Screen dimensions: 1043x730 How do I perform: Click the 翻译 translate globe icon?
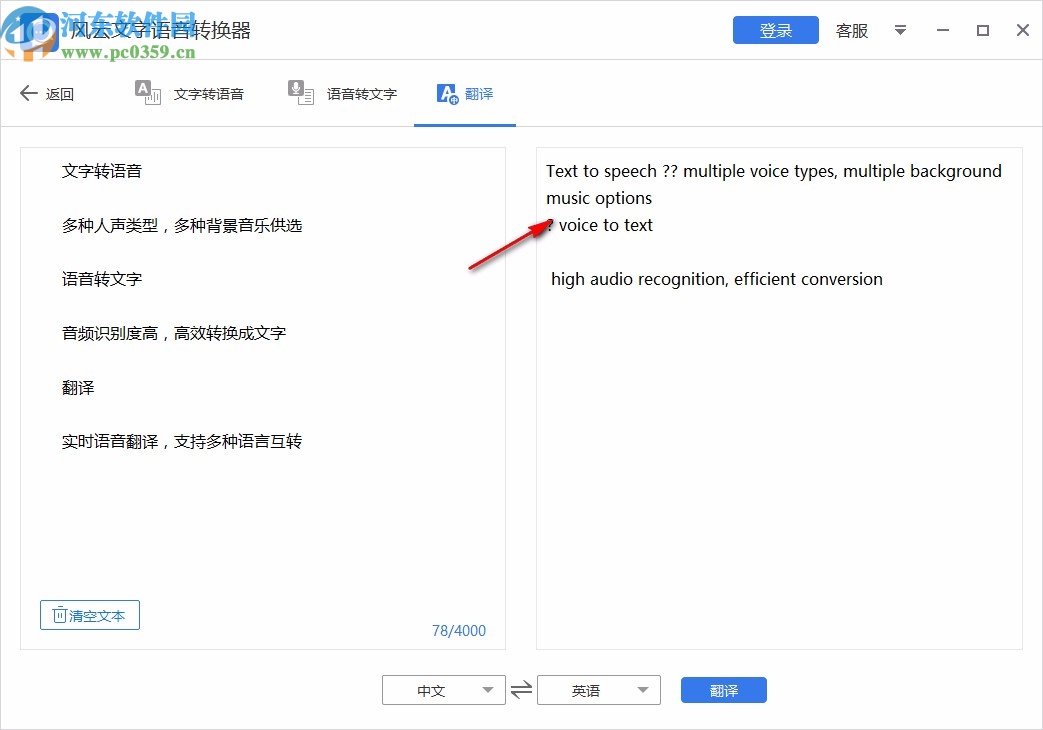[447, 93]
